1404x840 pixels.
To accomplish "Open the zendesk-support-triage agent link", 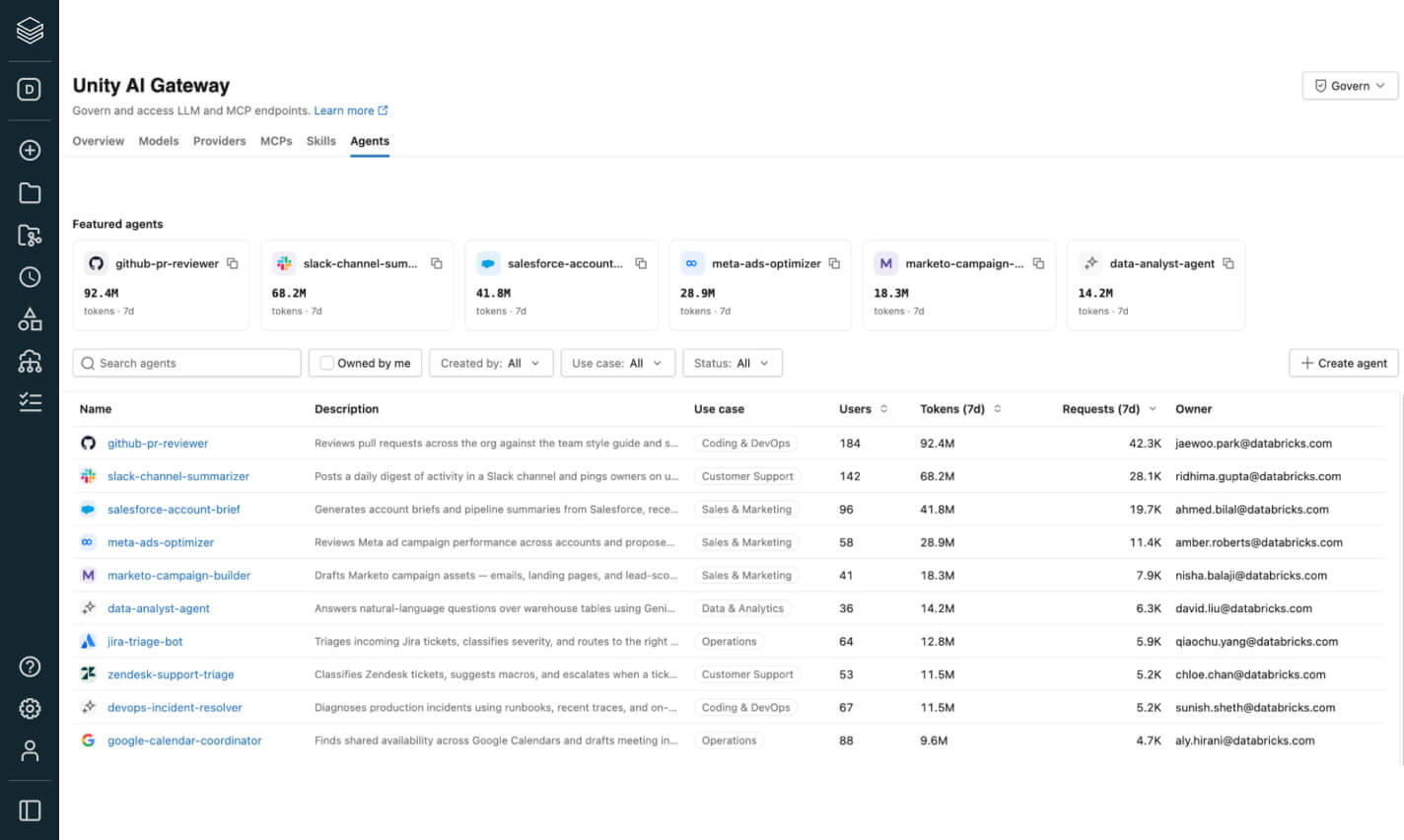I will (171, 674).
